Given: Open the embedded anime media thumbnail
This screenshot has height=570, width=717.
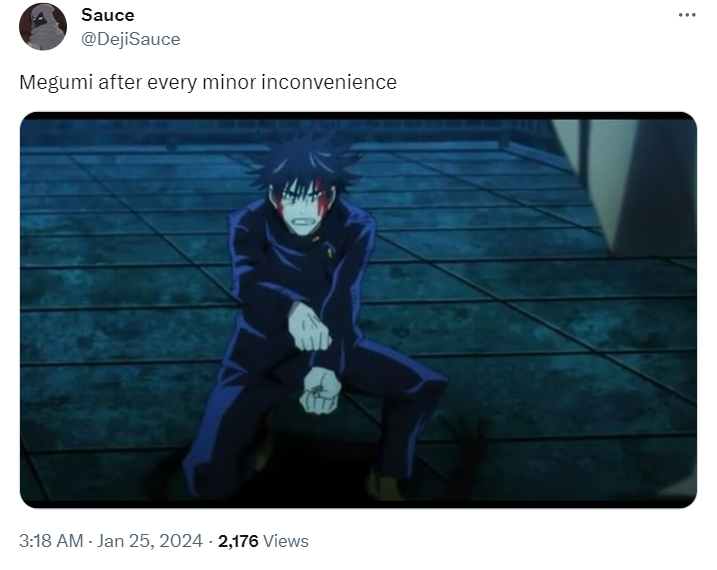Looking at the screenshot, I should [x=358, y=310].
